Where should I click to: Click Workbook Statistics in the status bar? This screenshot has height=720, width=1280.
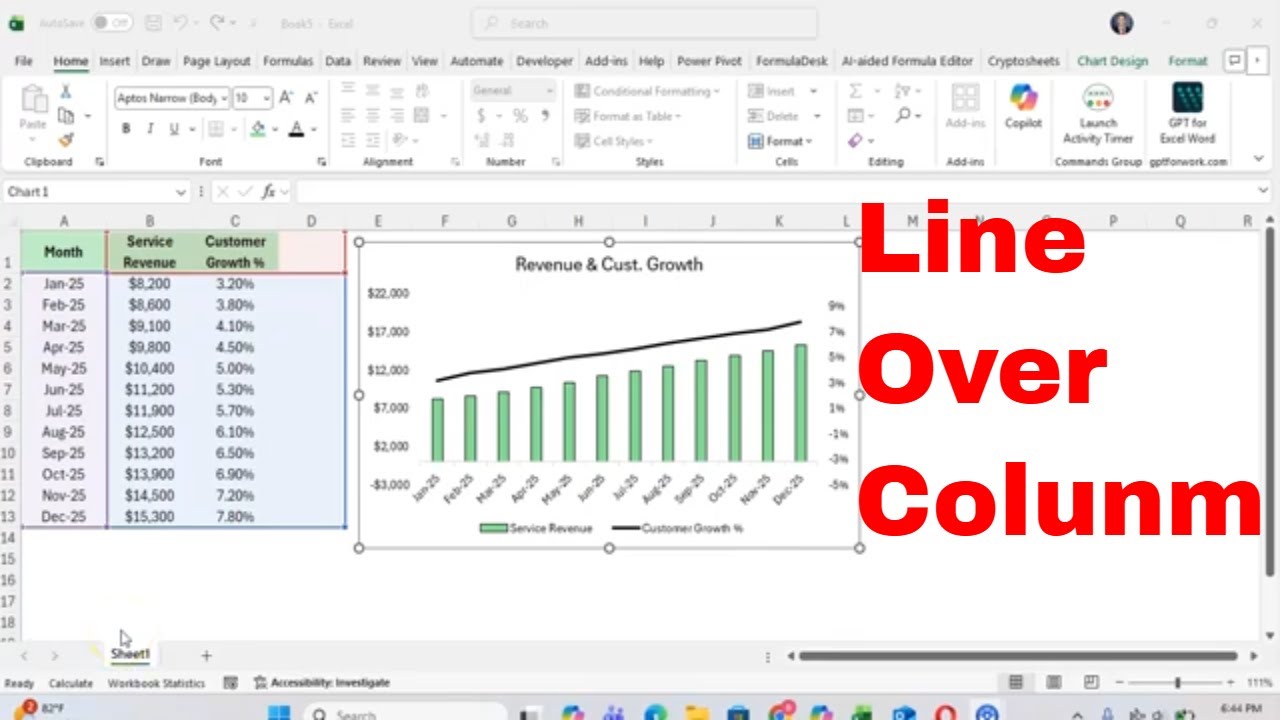tap(156, 683)
